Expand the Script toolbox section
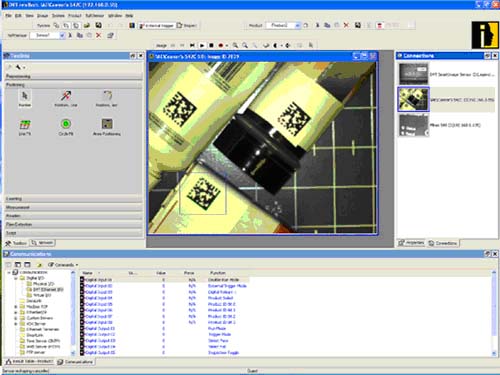This screenshot has width=500, height=375. (74, 233)
